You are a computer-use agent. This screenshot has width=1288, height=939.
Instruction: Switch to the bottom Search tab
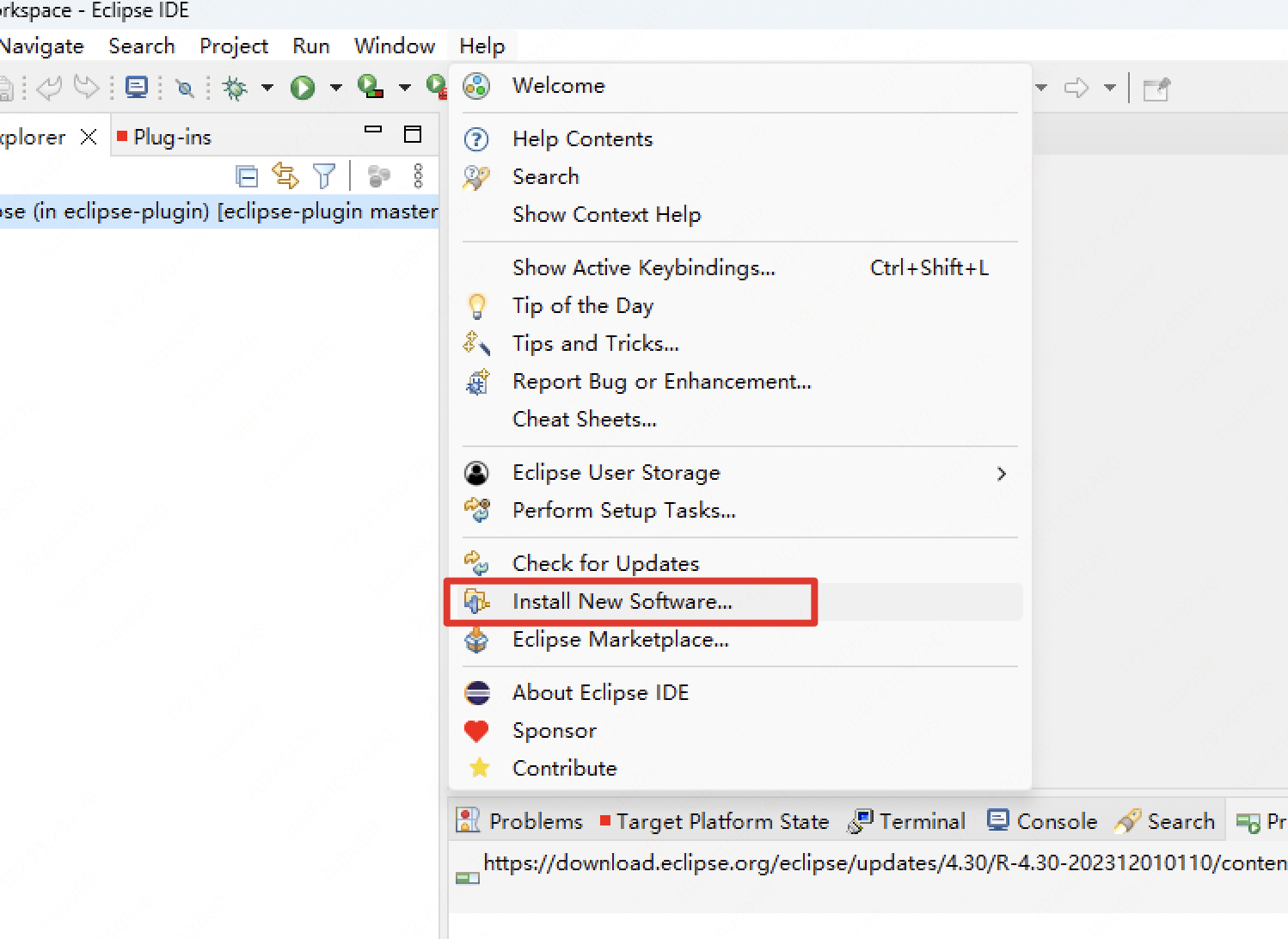[x=1165, y=821]
